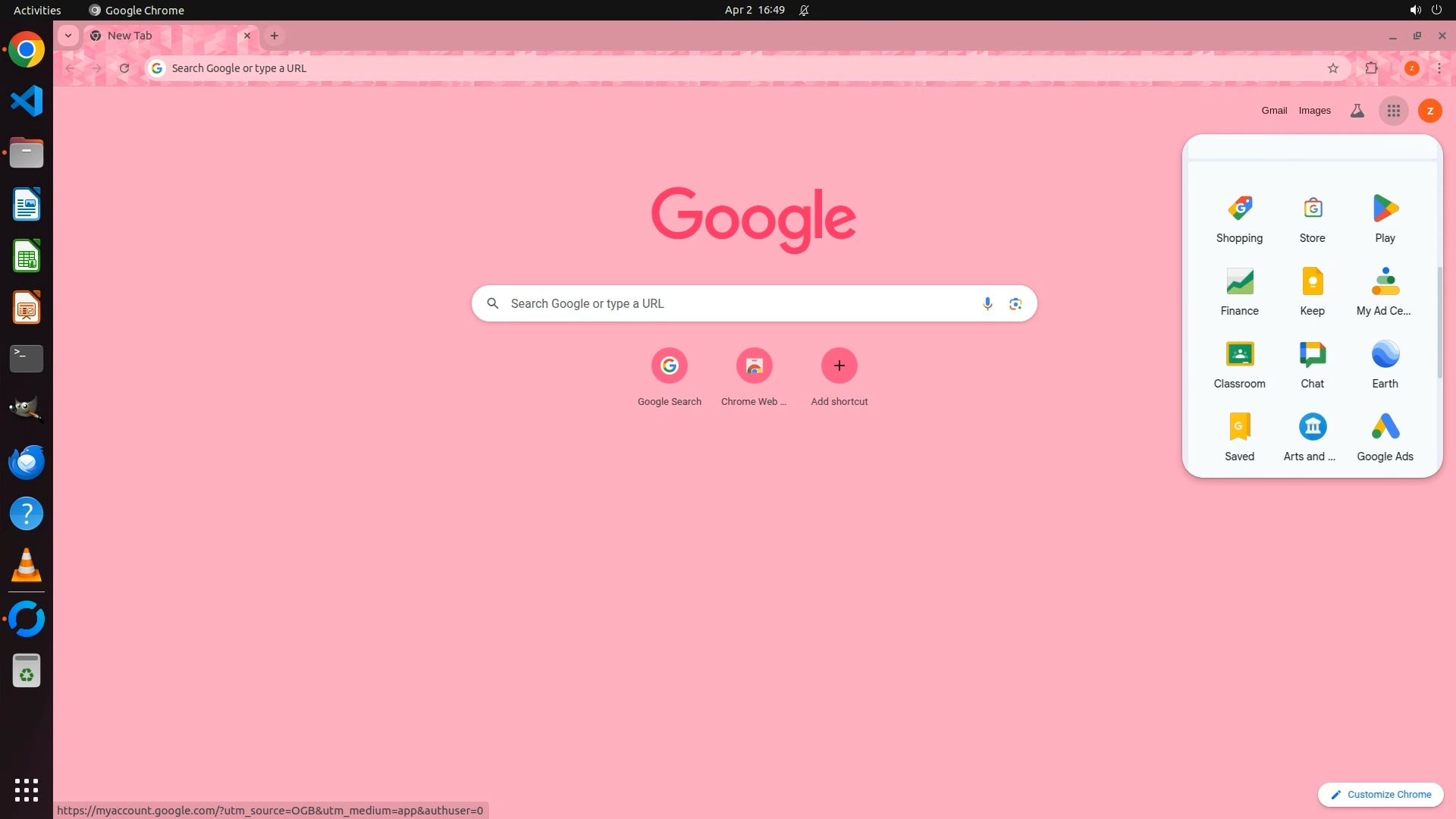
Task: Click the apps panel scrollbar
Action: coord(1439,322)
